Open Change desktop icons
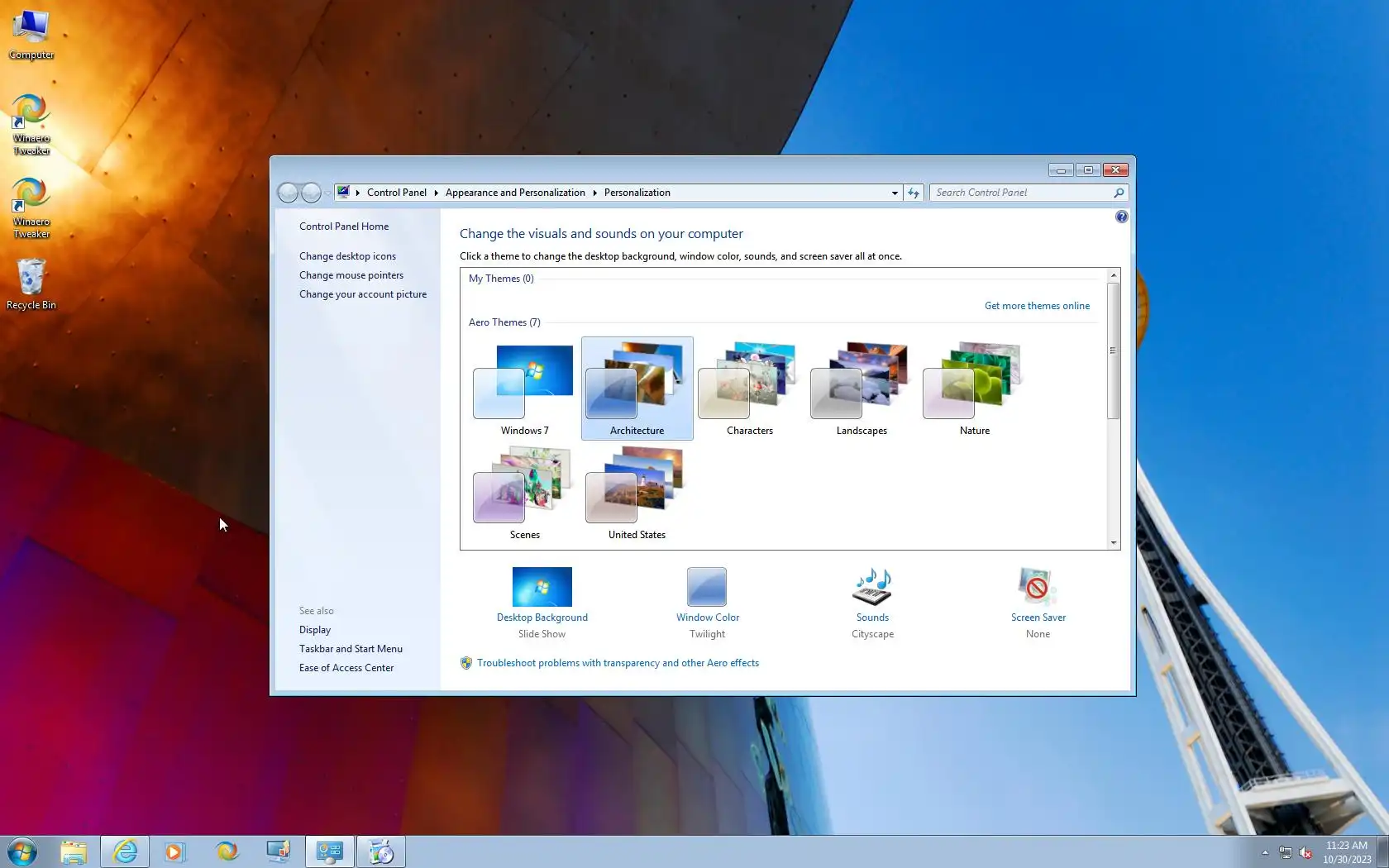This screenshot has height=868, width=1389. [347, 256]
